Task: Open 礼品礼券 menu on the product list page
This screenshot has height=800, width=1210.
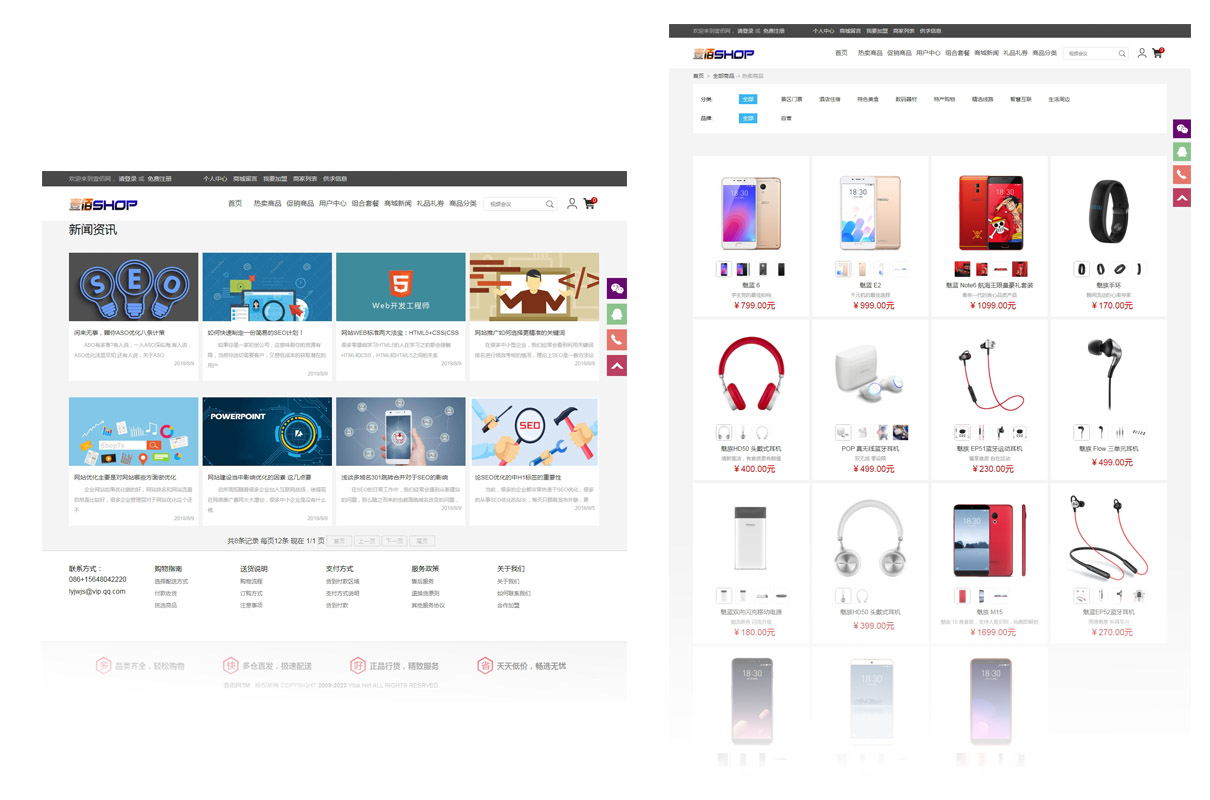Action: click(1015, 53)
